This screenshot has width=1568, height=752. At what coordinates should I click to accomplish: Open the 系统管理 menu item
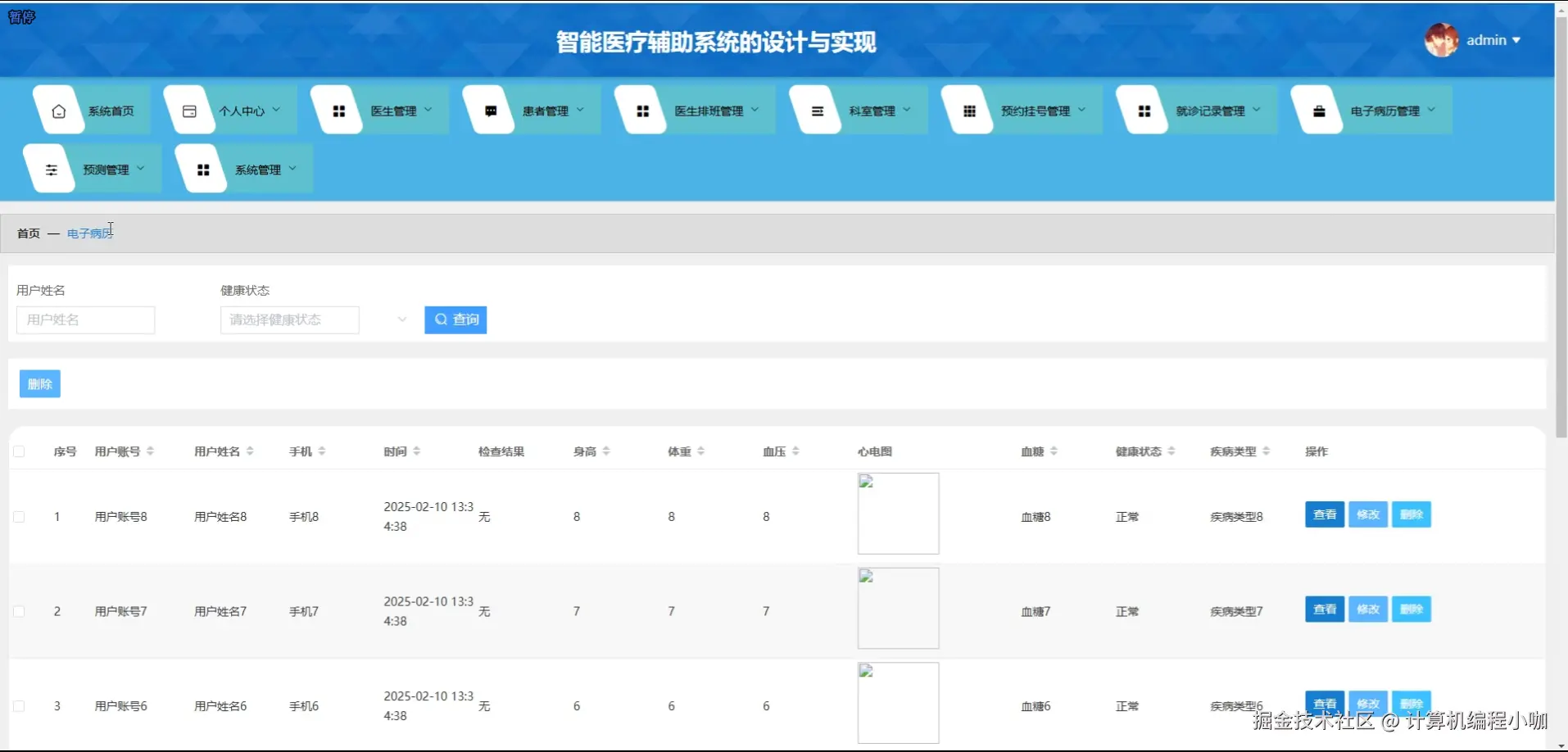point(257,169)
